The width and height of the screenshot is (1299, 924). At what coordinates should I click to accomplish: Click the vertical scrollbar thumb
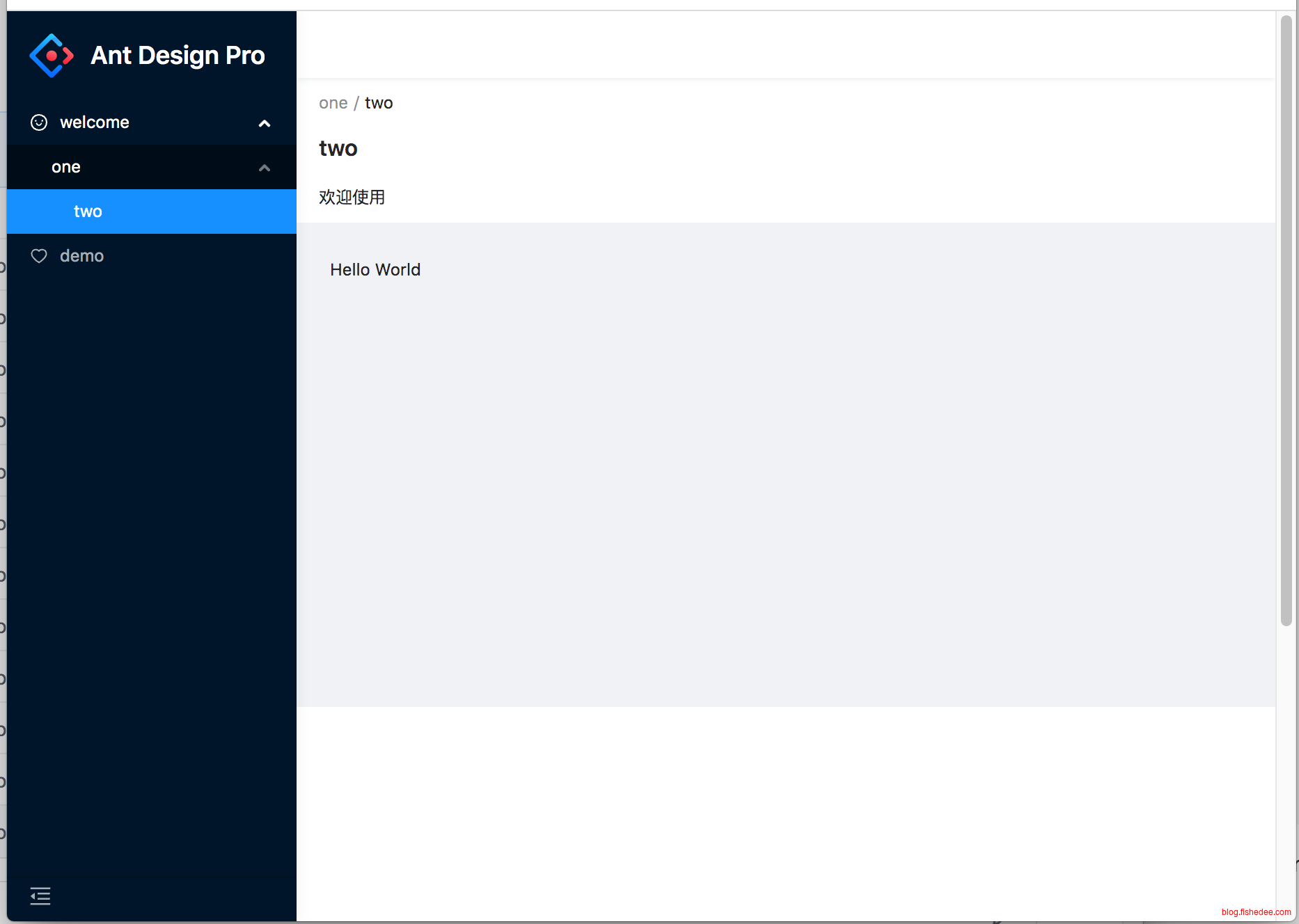tap(1286, 321)
